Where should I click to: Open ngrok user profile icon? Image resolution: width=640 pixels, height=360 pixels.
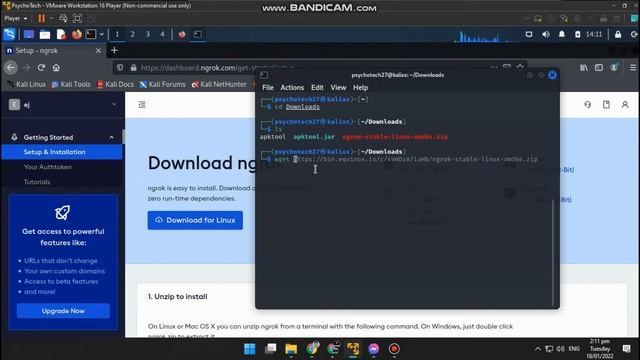pos(625,105)
